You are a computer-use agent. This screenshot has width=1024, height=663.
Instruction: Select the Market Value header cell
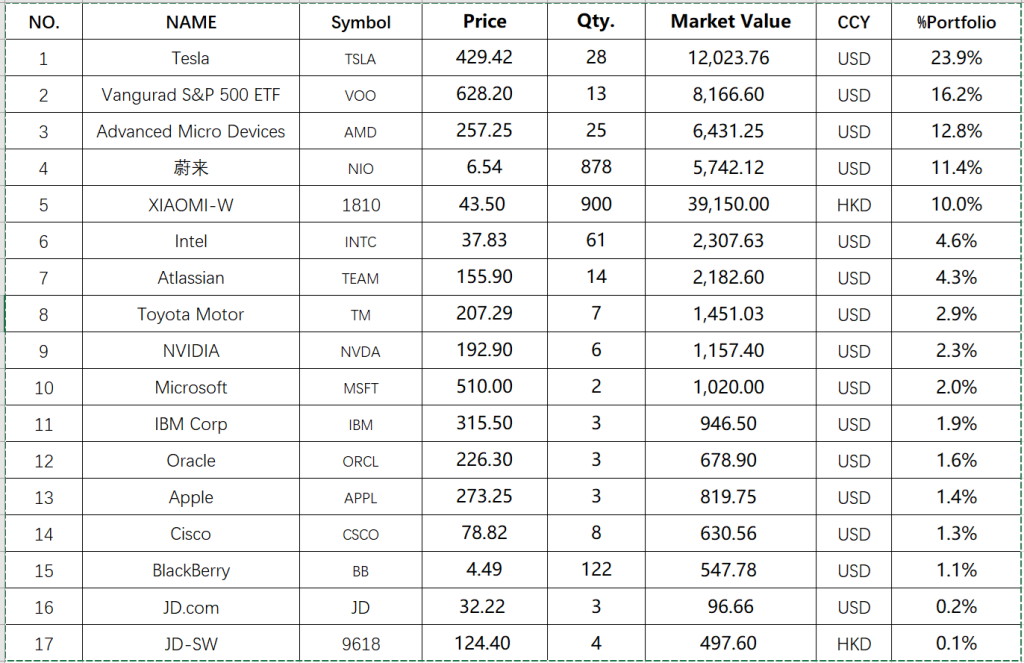[730, 22]
